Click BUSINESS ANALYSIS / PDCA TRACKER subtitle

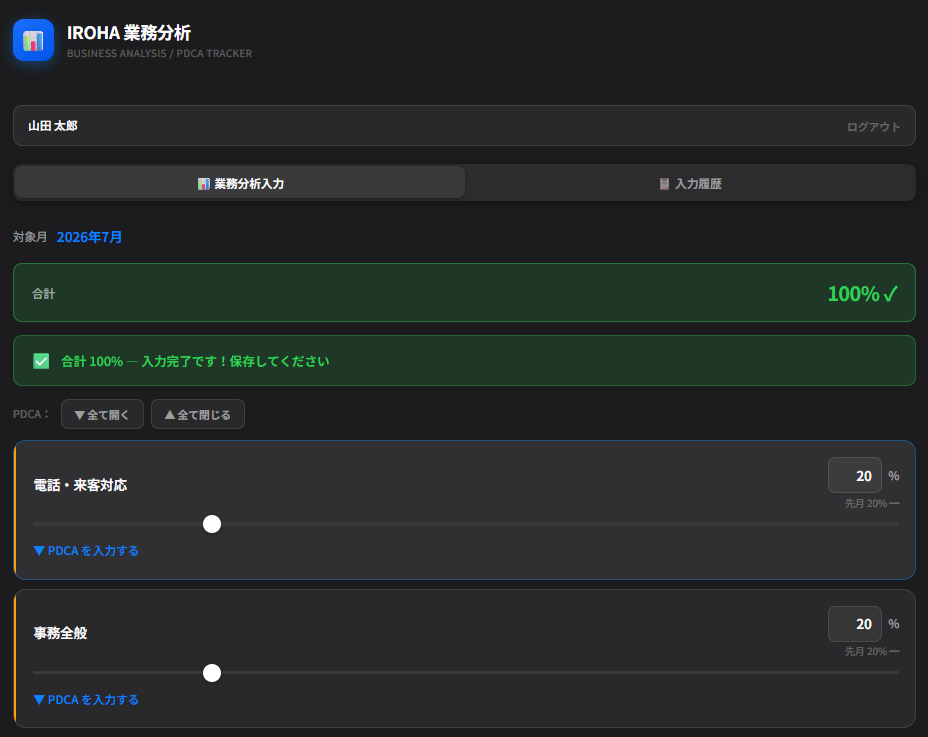click(159, 53)
